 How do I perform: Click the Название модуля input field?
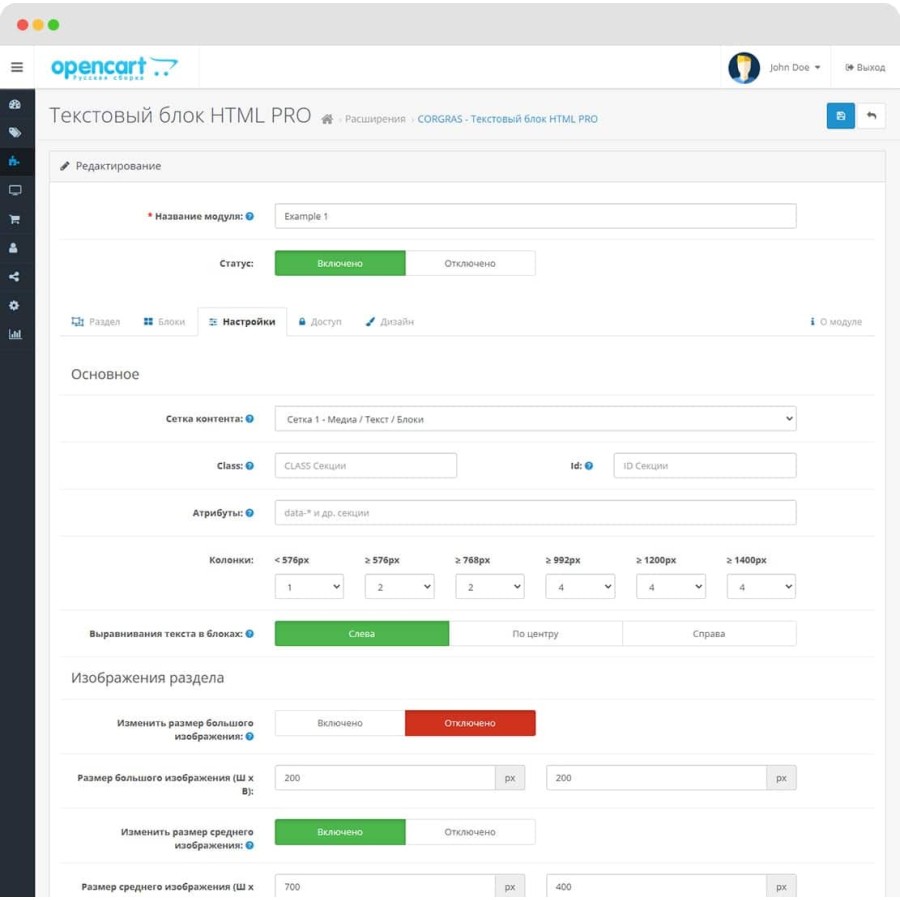pos(536,216)
